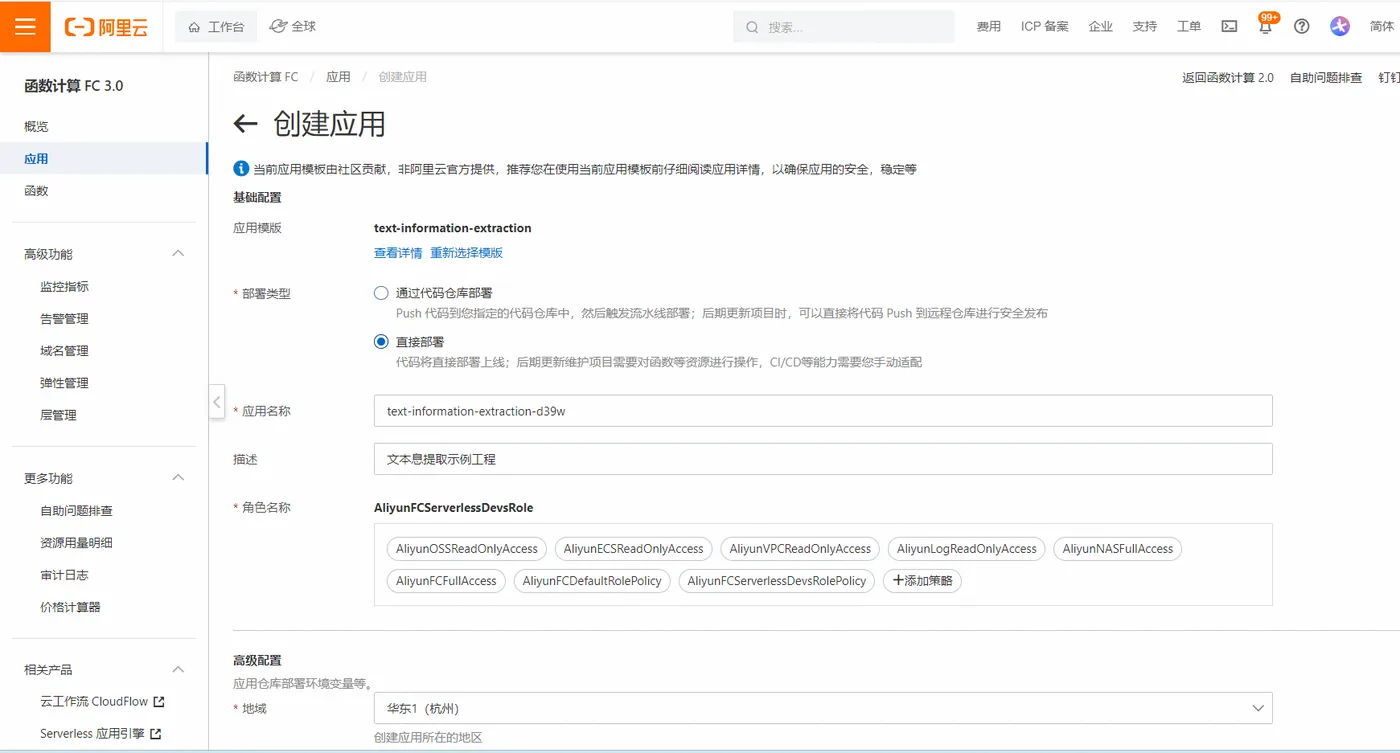Click the AliyunFCDefaultRolePolicy policy tag
Screen dimensions: 1400x753
click(592, 580)
